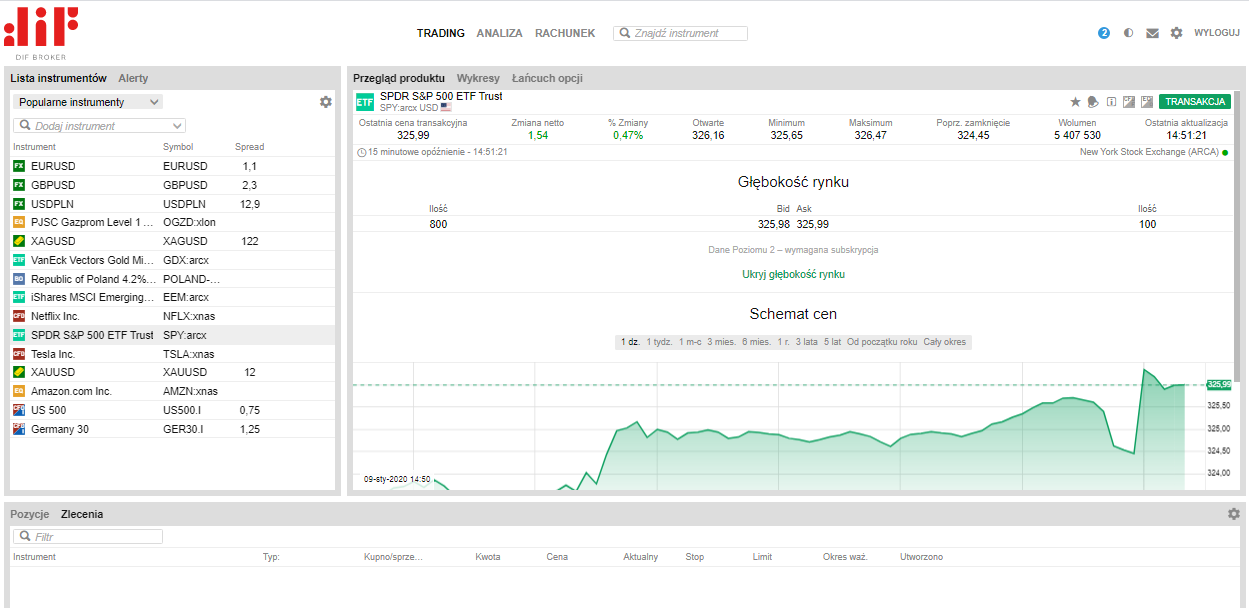Select the 1 dz. chart range
Image resolution: width=1249 pixels, height=608 pixels.
pyautogui.click(x=630, y=342)
